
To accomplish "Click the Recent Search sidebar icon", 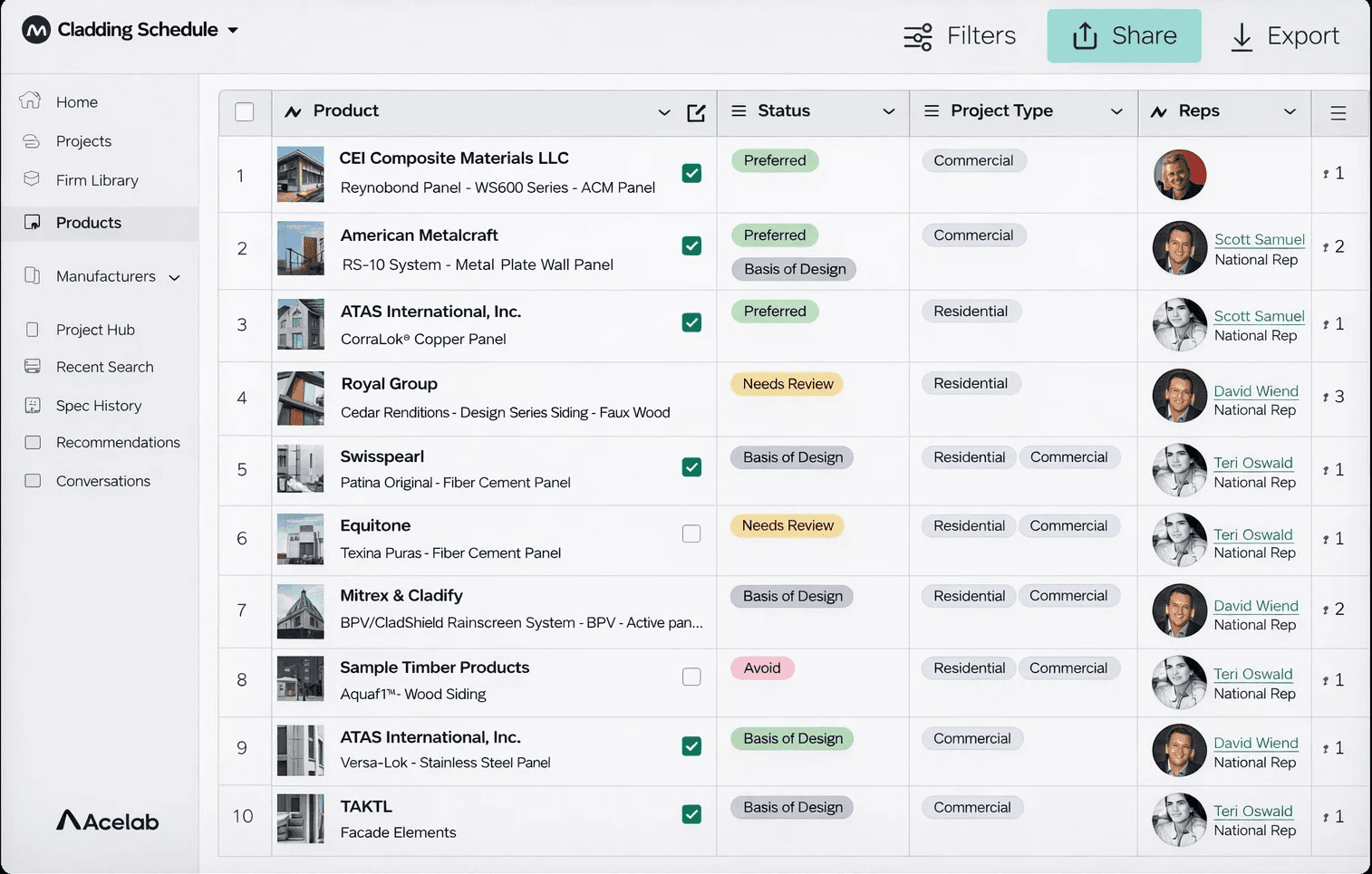I will click(33, 366).
